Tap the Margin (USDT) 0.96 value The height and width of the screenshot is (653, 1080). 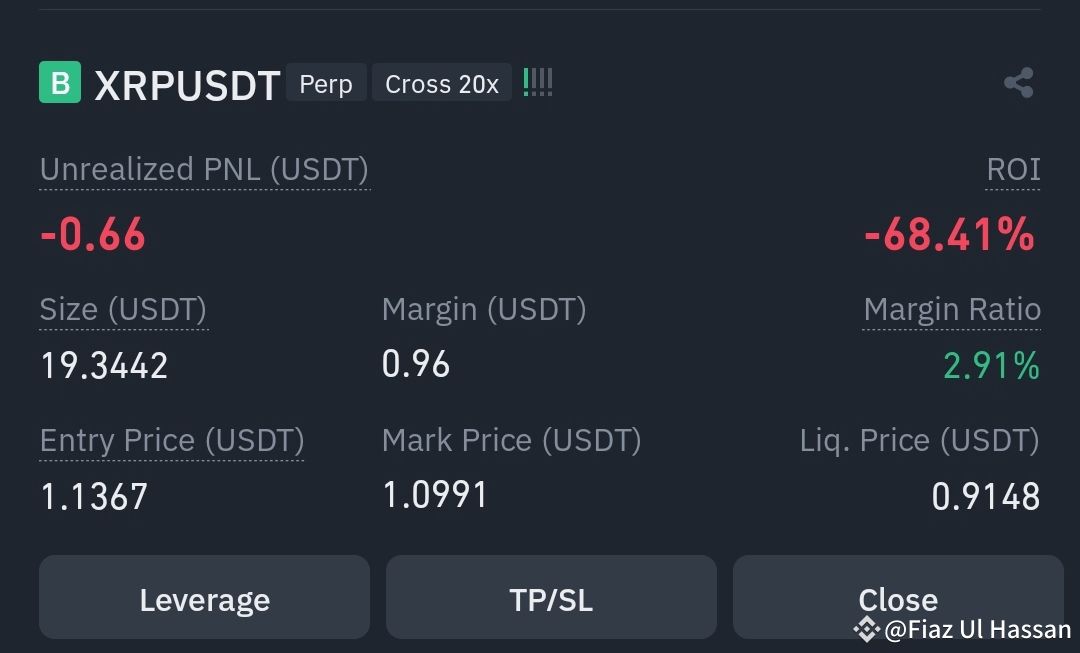pyautogui.click(x=416, y=364)
